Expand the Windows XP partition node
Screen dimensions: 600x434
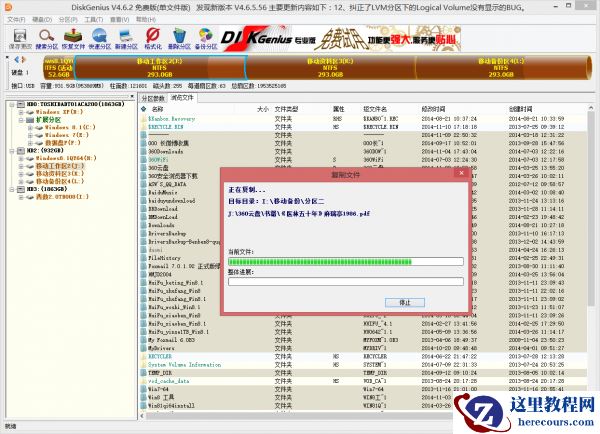21,112
